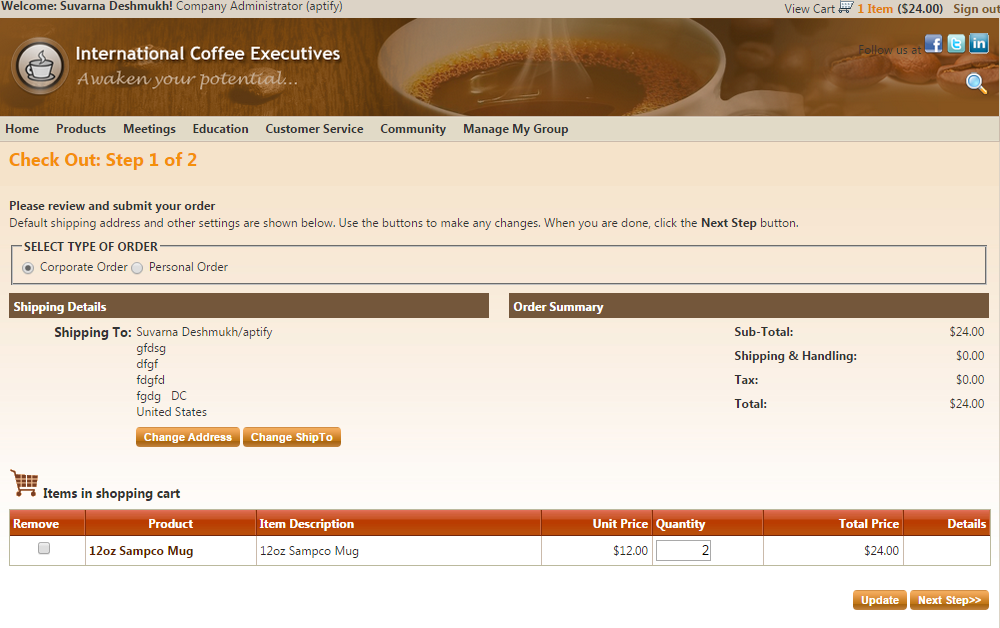This screenshot has width=1000, height=628.
Task: Click the Sub-Total label in Order Summary
Action: [763, 332]
